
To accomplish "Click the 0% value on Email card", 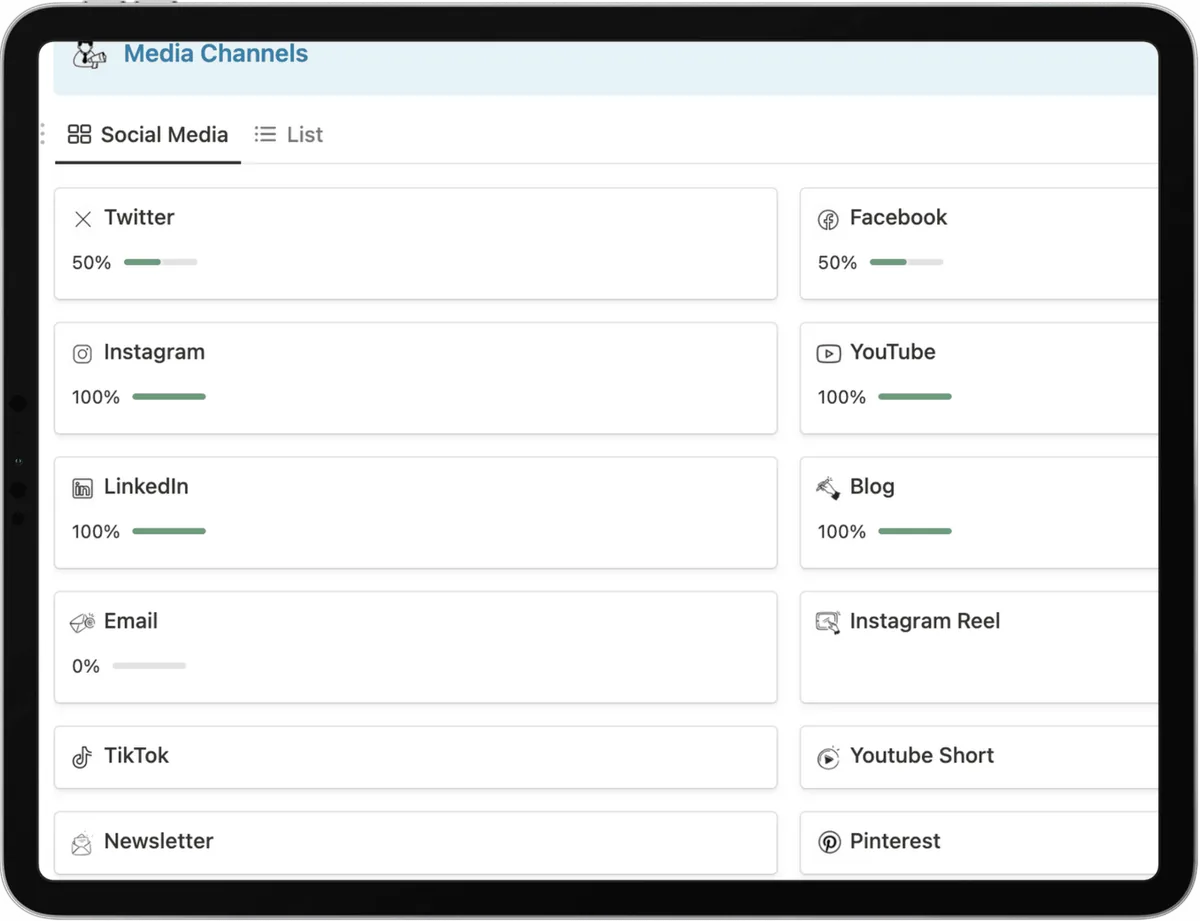I will tap(86, 666).
